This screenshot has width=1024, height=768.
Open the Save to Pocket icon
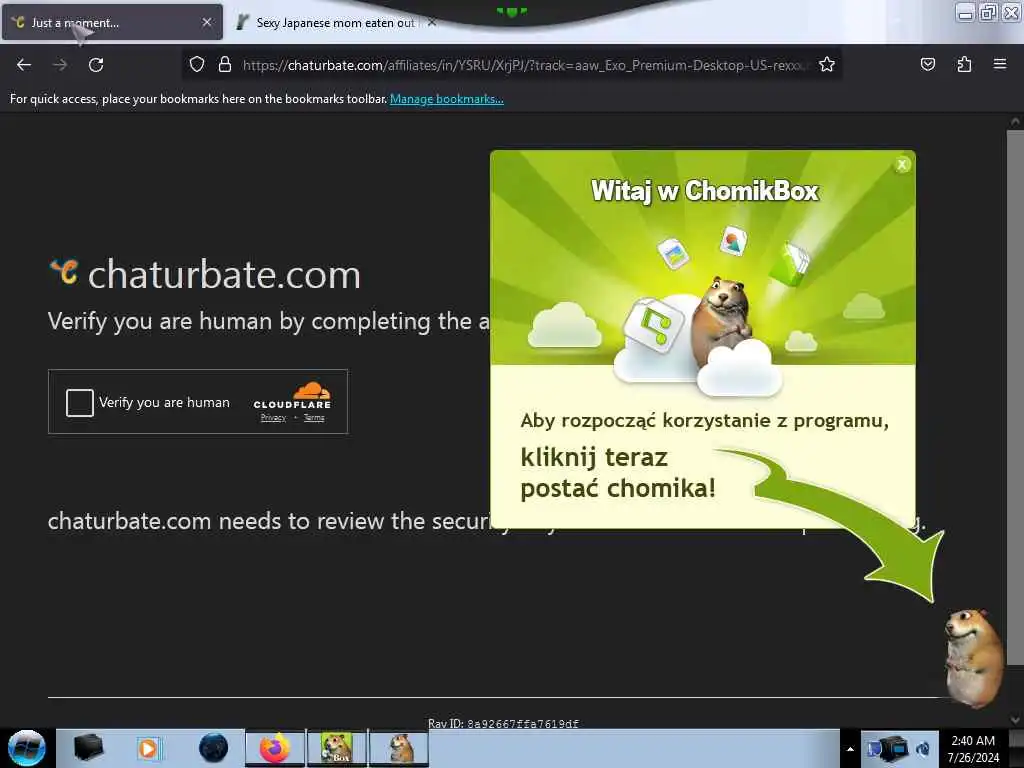927,64
